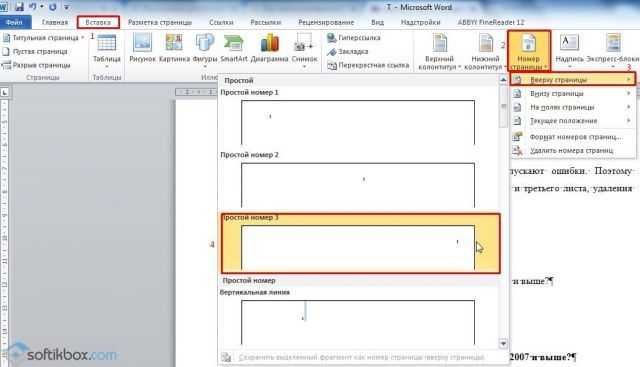Image resolution: width=640 pixels, height=367 pixels.
Task: Insert a picture with Рисунок icon
Action: click(142, 43)
